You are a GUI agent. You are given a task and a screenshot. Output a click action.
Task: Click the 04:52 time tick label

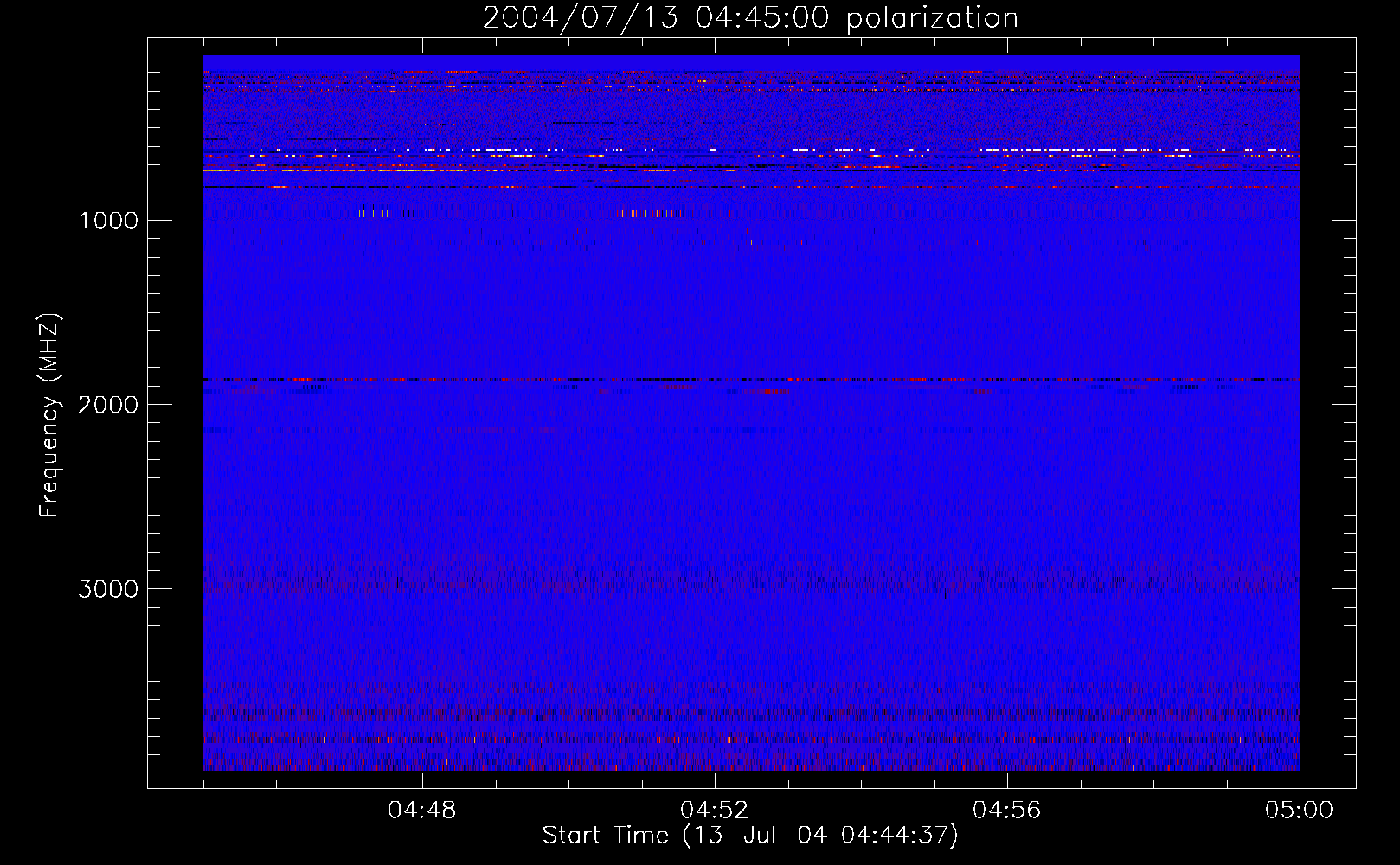point(715,811)
